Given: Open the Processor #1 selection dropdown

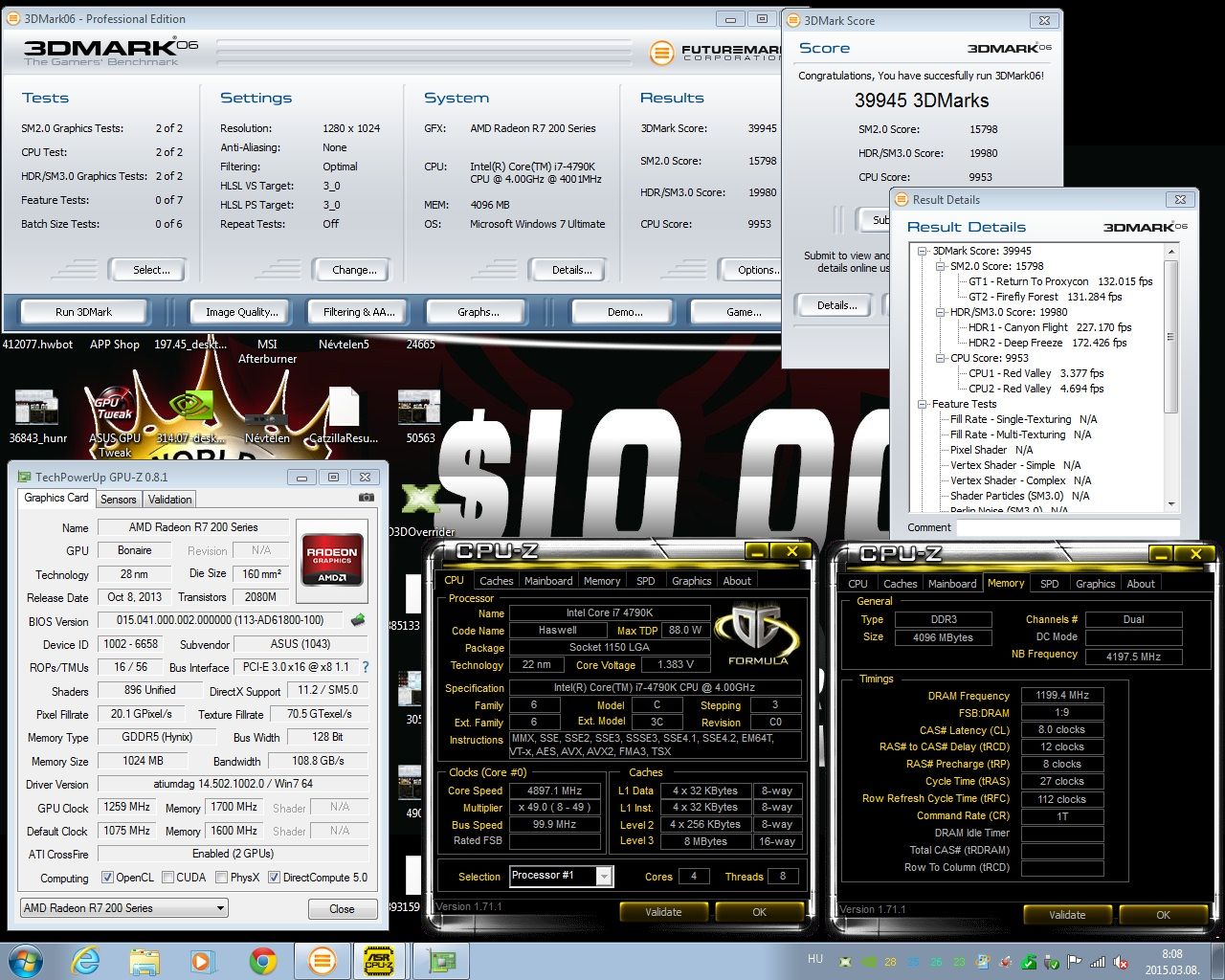Looking at the screenshot, I should (561, 876).
